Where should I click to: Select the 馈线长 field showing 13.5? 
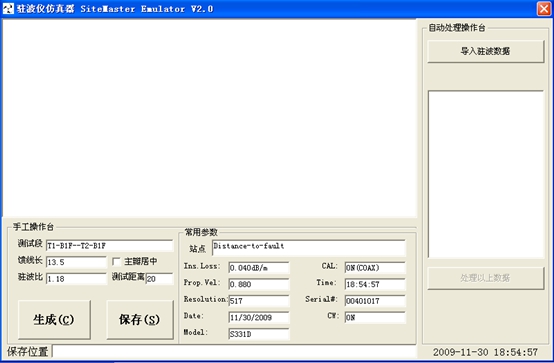(76, 262)
